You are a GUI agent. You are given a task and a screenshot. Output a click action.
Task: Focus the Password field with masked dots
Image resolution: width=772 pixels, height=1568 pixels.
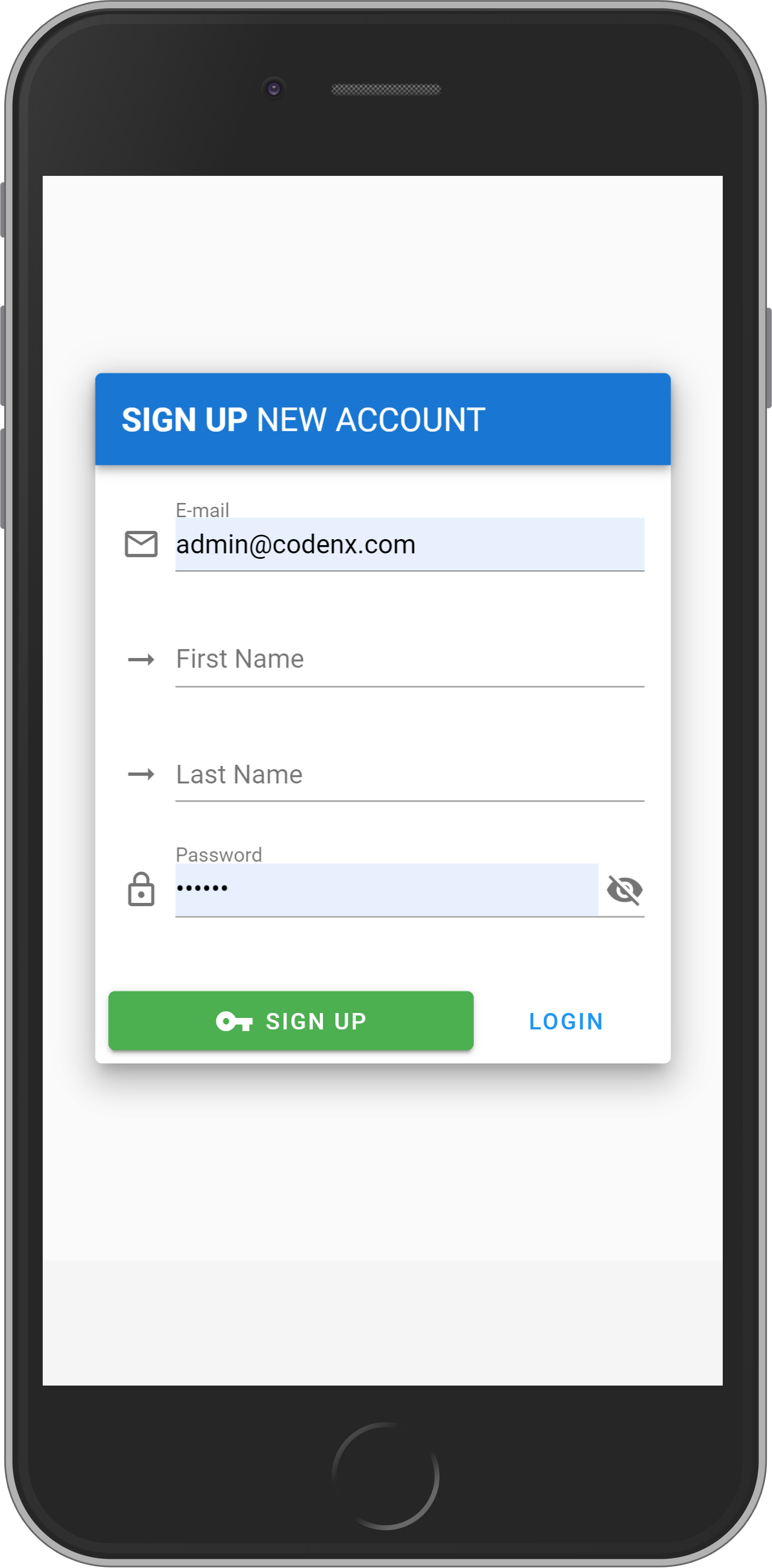point(387,889)
